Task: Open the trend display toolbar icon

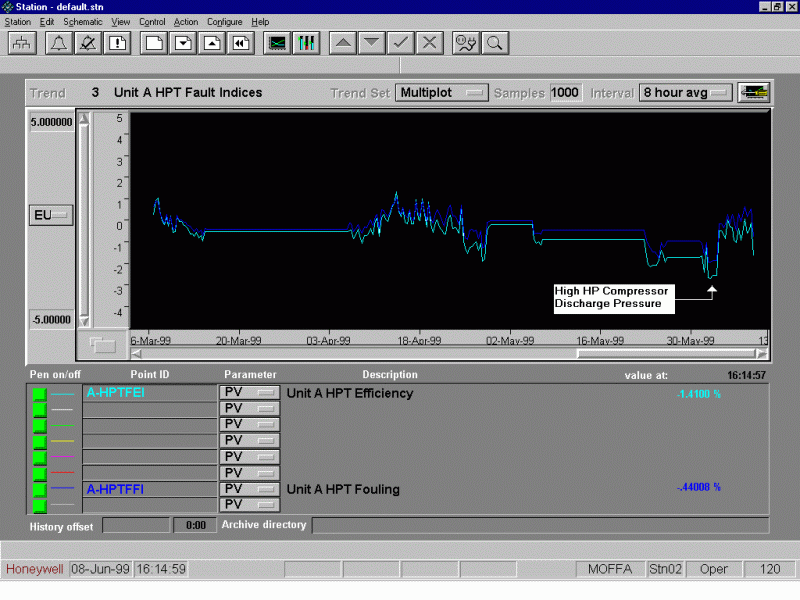Action: (277, 43)
